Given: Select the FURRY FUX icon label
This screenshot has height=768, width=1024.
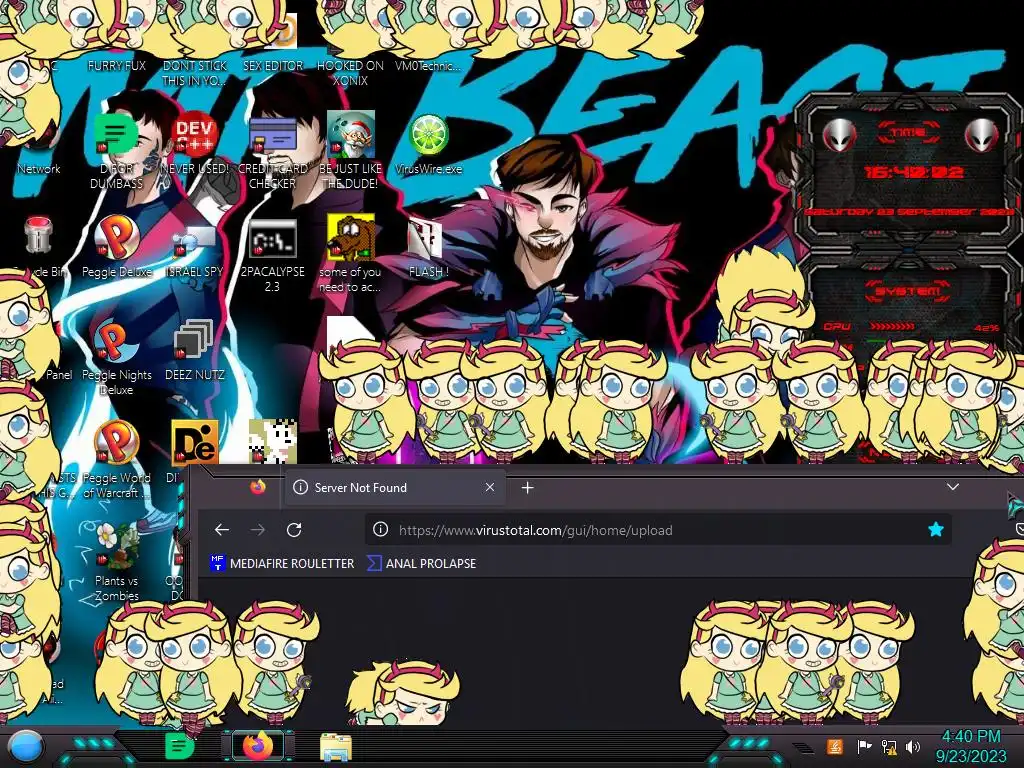Looking at the screenshot, I should (x=116, y=65).
